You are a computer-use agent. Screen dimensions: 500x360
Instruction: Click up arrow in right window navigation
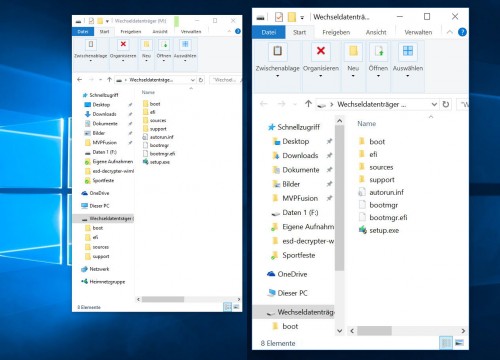coord(308,104)
